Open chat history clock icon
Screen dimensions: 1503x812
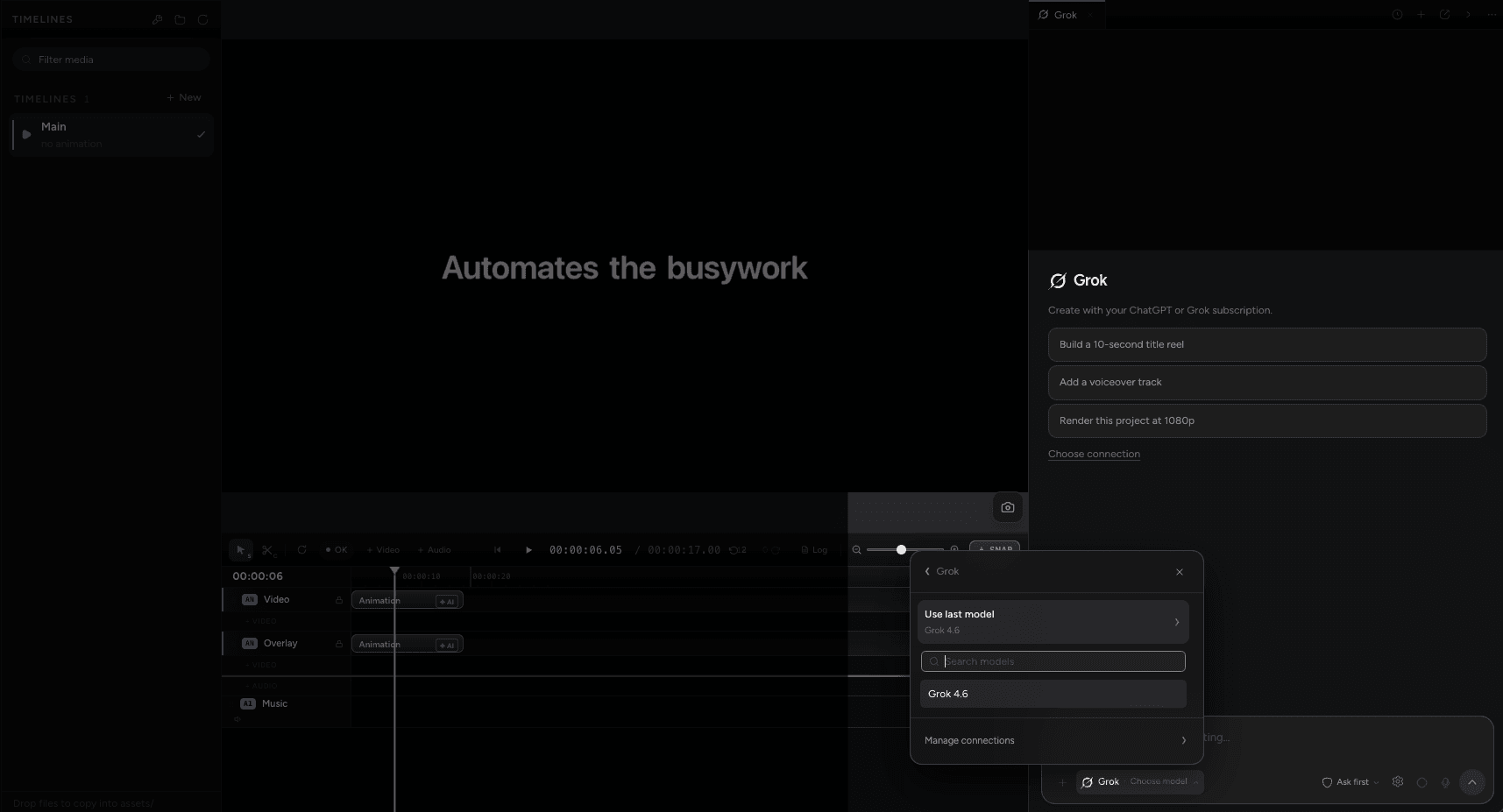pos(1398,15)
